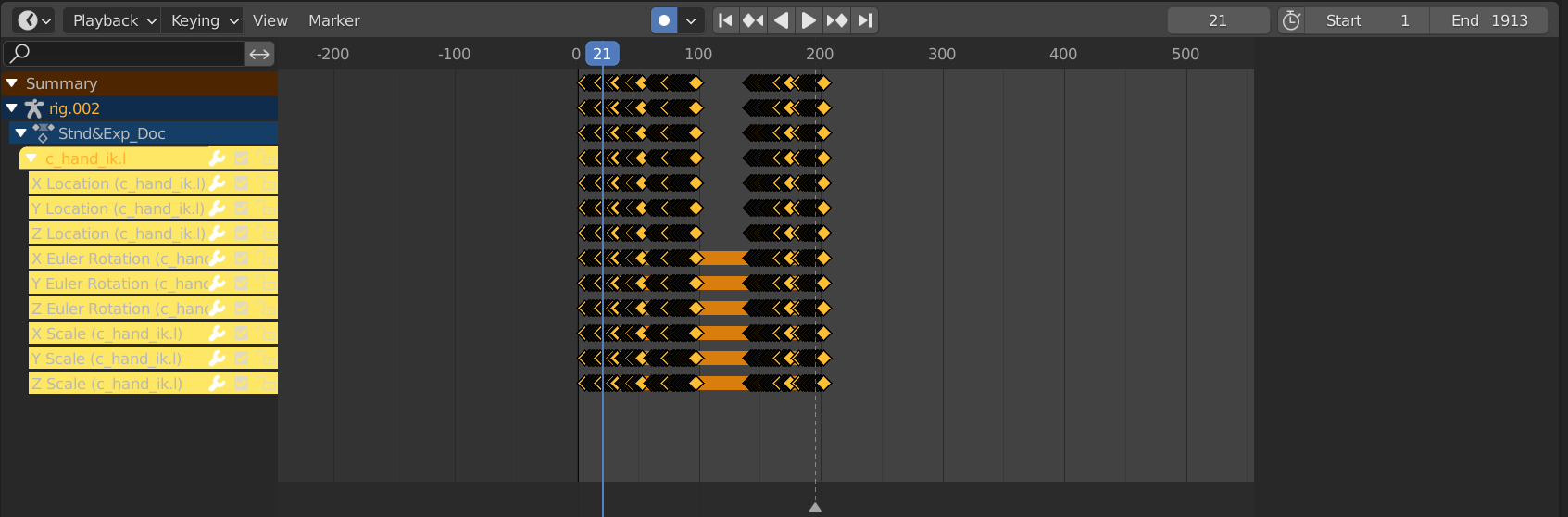Click the Summary row label
This screenshot has height=517, width=1568.
pos(61,83)
